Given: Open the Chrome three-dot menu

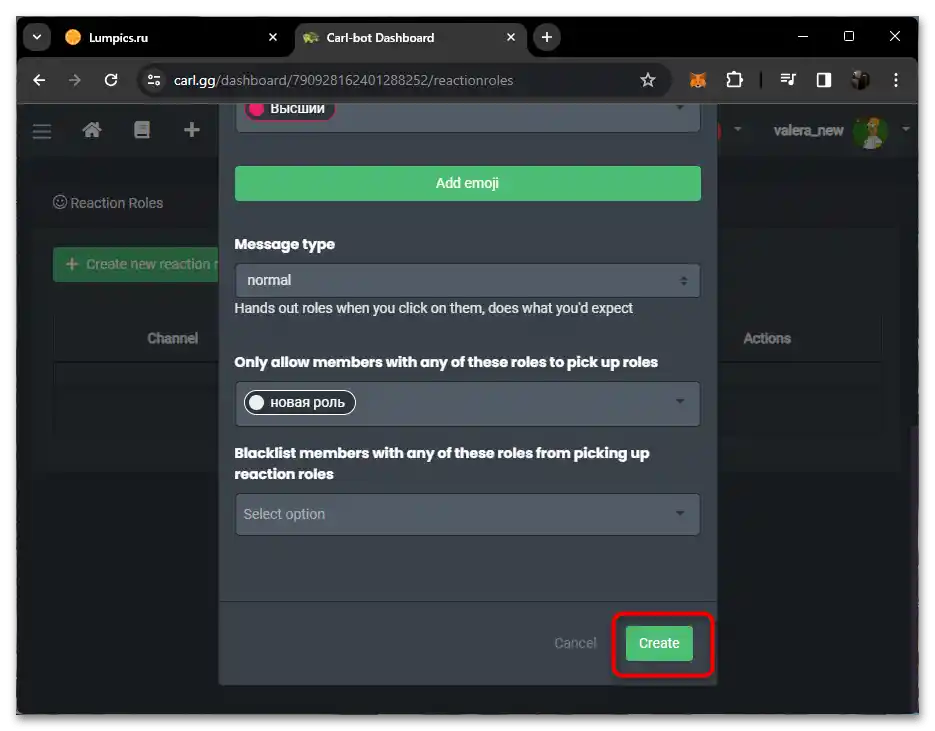Looking at the screenshot, I should [x=896, y=80].
